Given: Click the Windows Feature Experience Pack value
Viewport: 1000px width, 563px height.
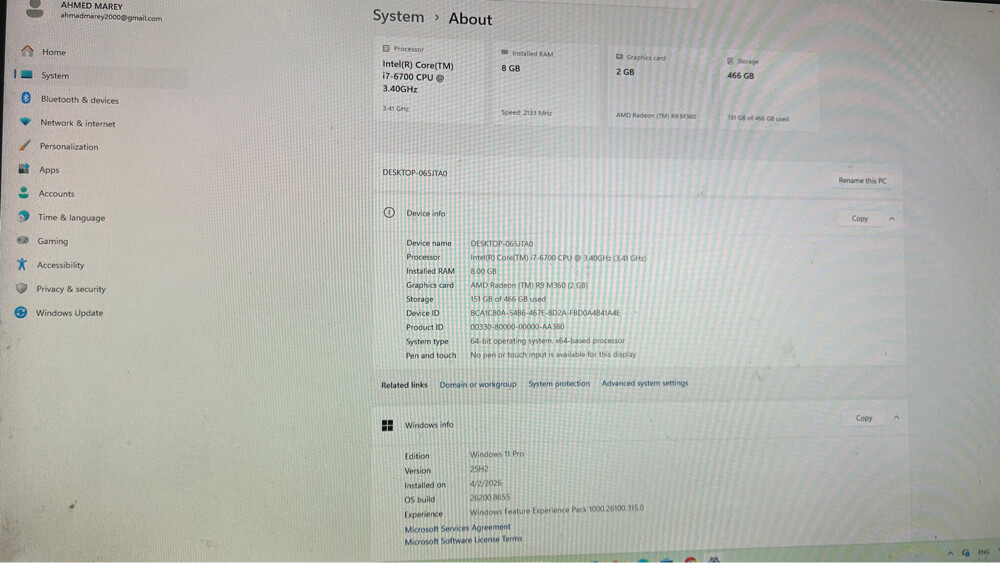Looking at the screenshot, I should pos(557,510).
